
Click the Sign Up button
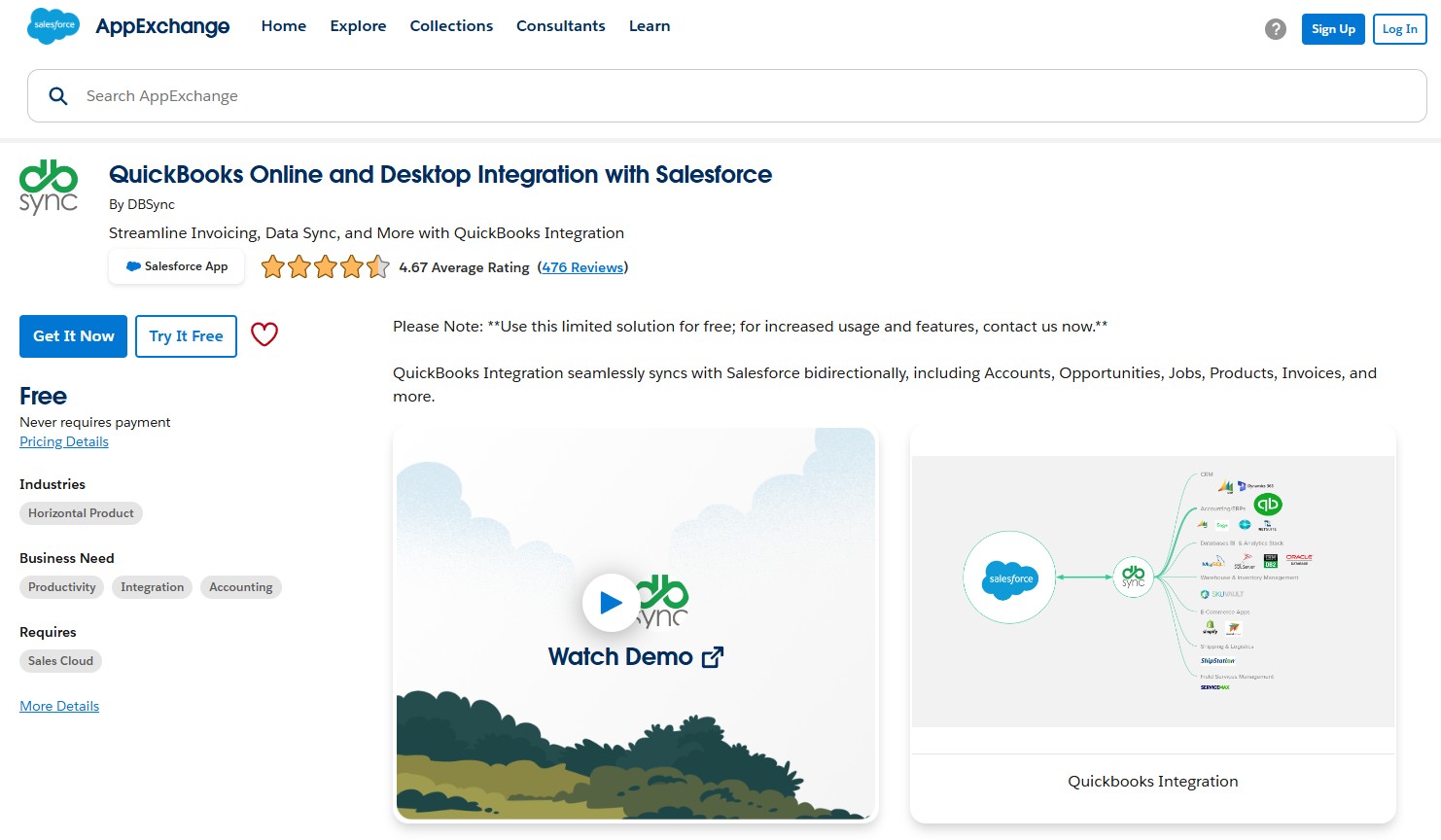(1333, 29)
